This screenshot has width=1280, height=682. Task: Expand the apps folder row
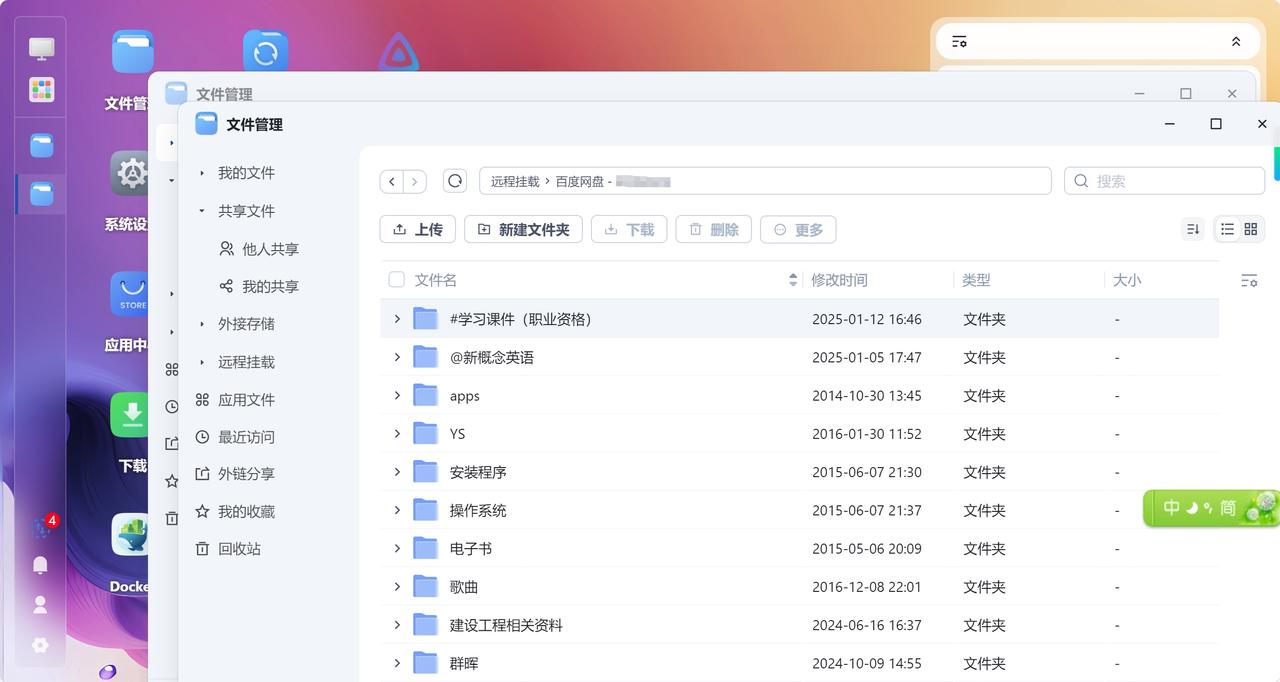(x=397, y=395)
